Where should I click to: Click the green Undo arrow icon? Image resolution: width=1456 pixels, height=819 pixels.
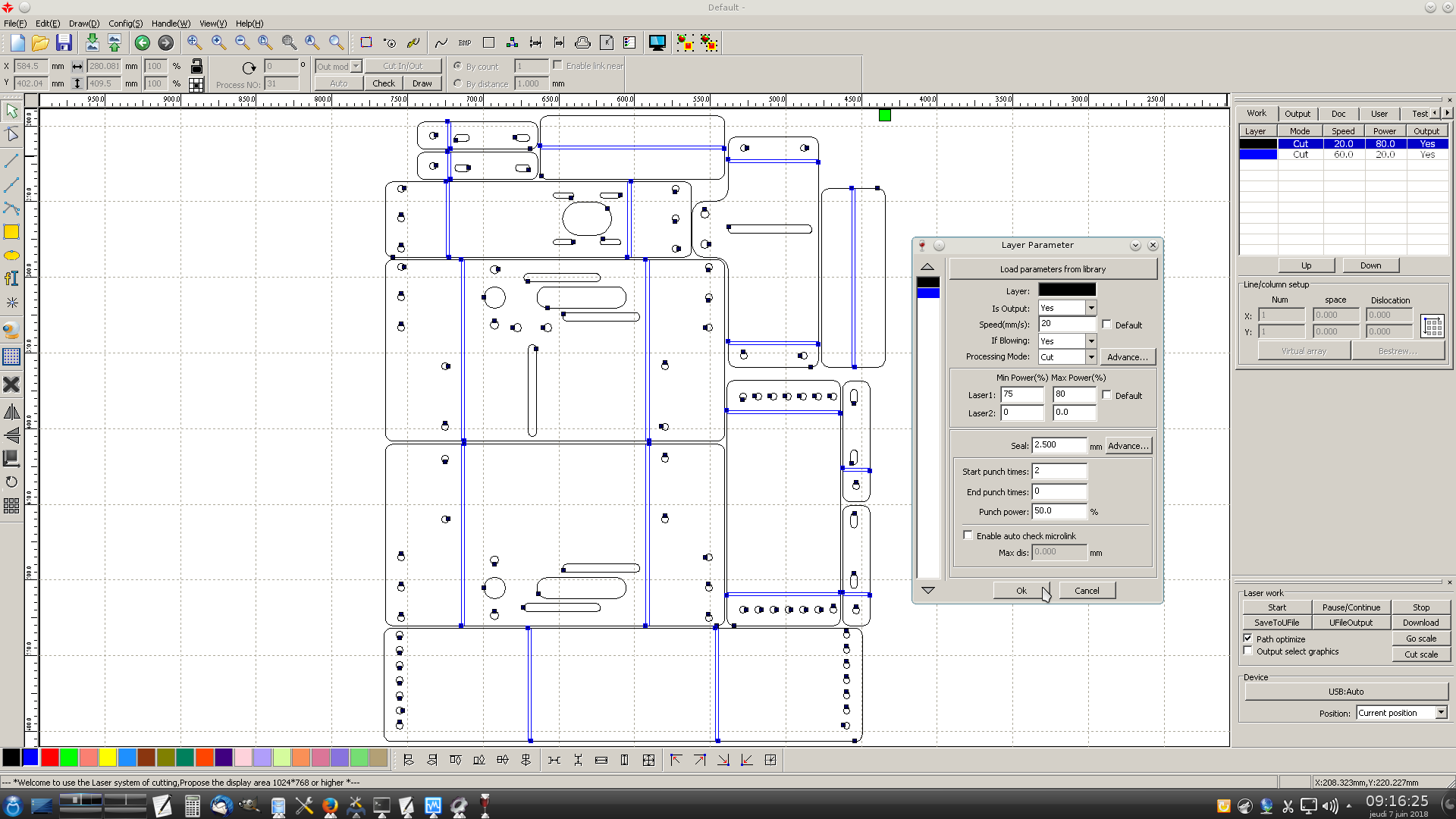pyautogui.click(x=142, y=43)
